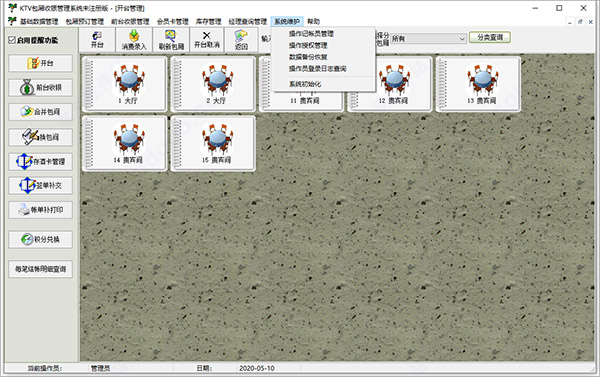
Task: Click the 每笔结帐明细查询 button
Action: (x=41, y=269)
